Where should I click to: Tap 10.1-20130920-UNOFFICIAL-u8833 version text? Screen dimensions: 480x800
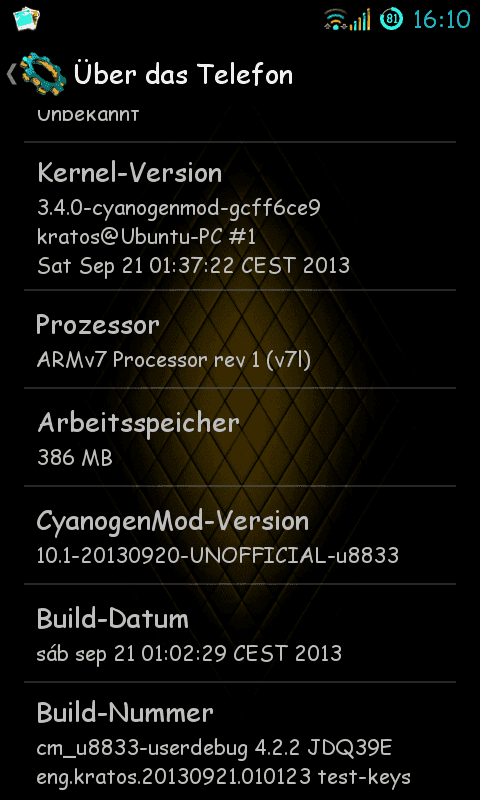(218, 556)
